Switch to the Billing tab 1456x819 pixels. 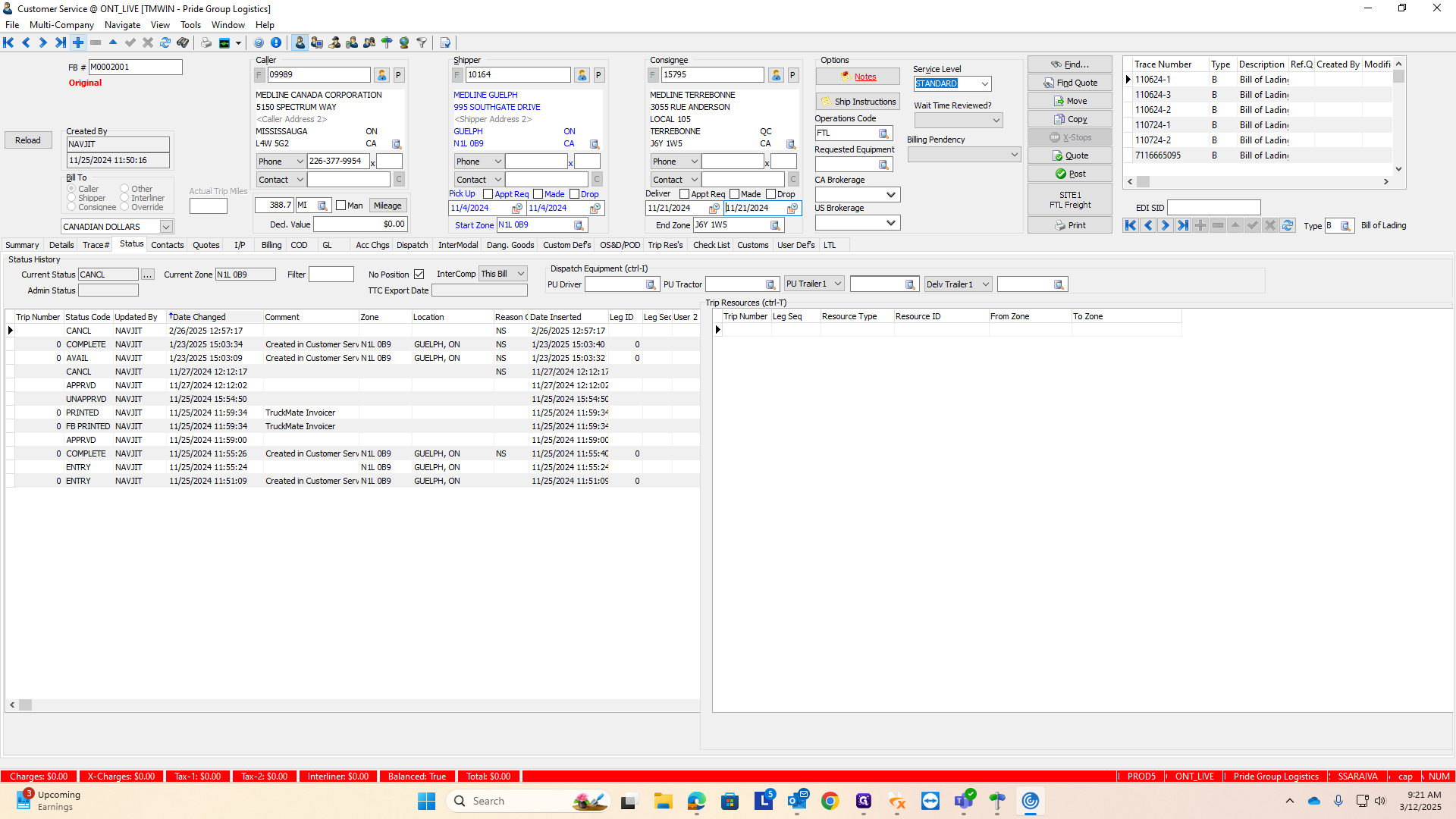271,245
